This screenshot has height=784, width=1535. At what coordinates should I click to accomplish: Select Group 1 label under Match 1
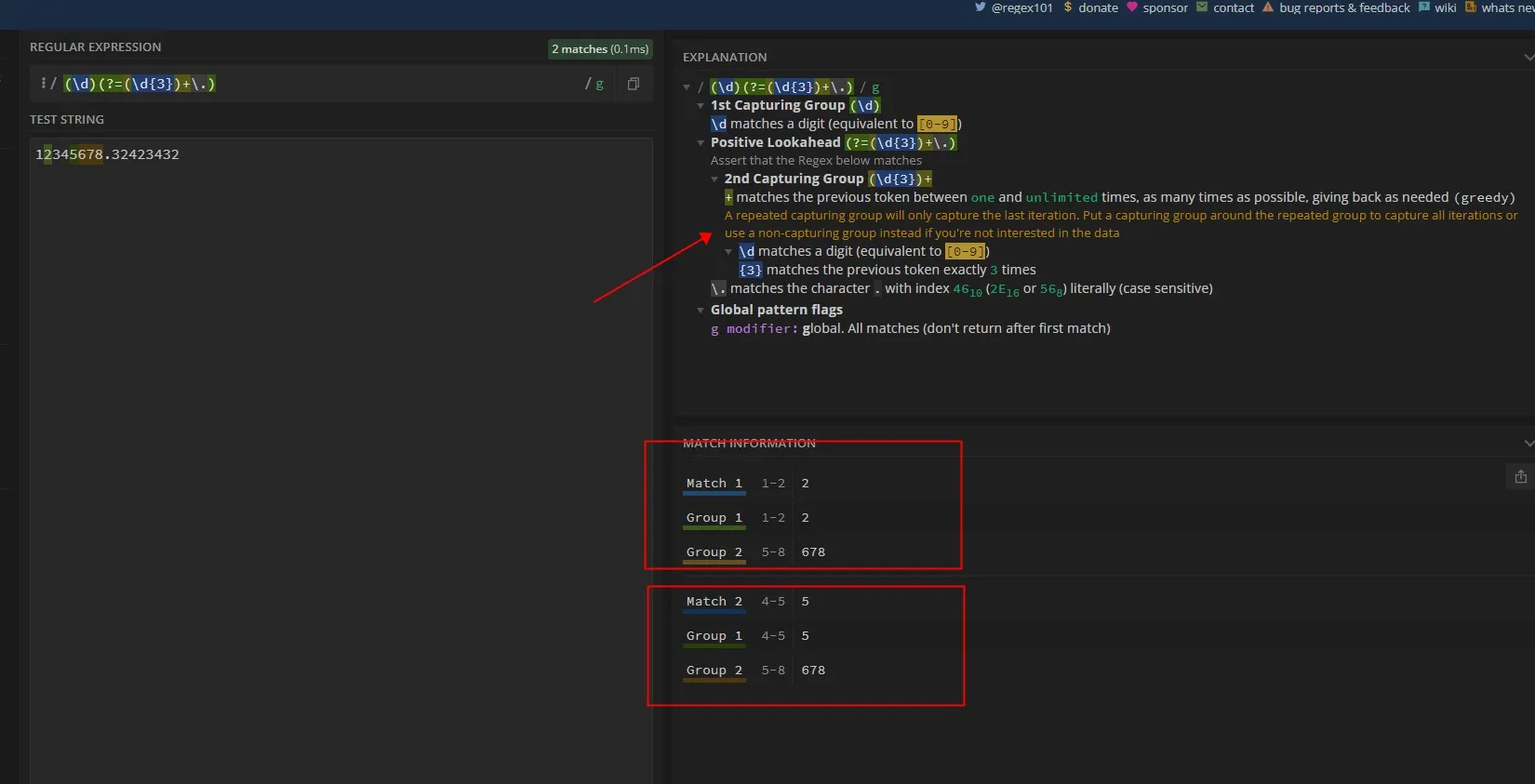714,518
